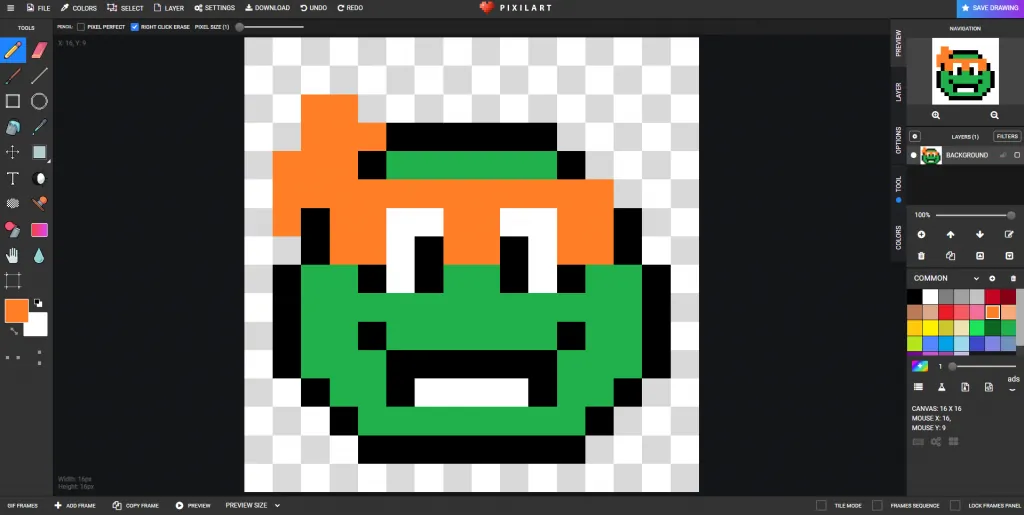Image resolution: width=1024 pixels, height=515 pixels.
Task: Open the hamburger main menu
Action: 10,8
